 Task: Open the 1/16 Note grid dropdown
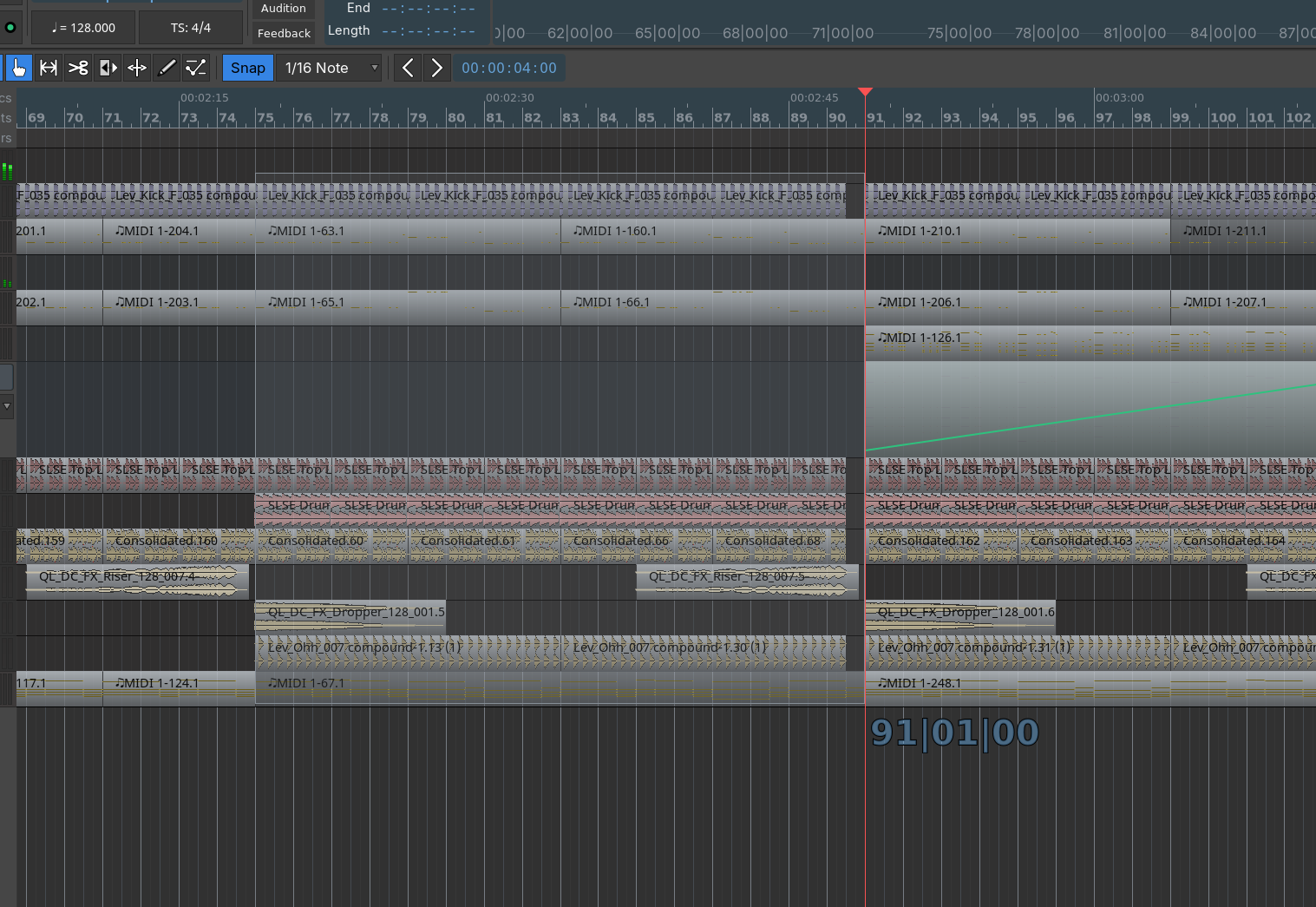point(330,68)
